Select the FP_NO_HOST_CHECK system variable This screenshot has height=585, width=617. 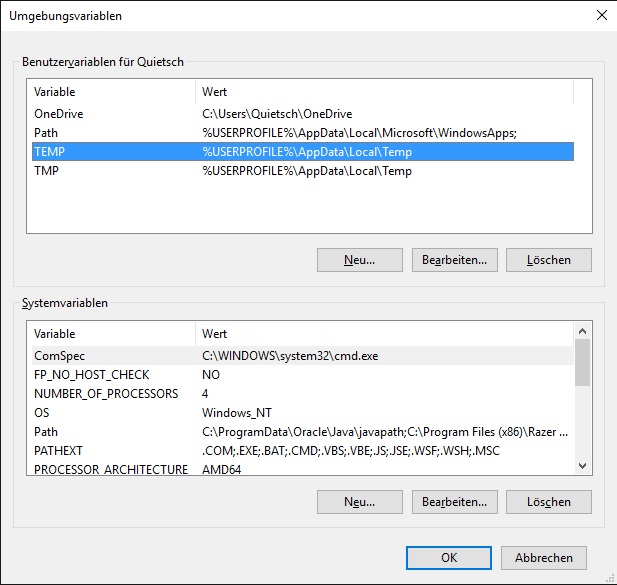click(x=303, y=375)
